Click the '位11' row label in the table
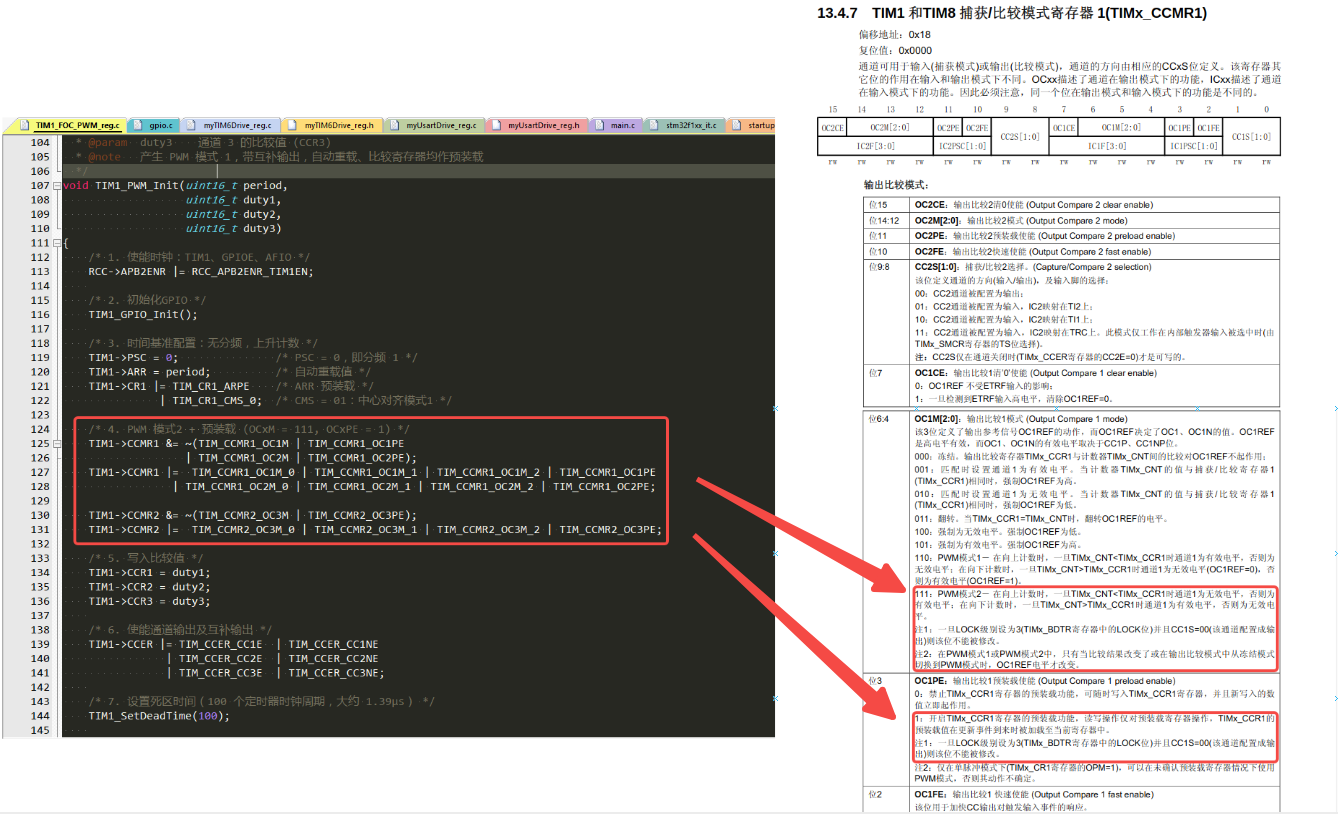 (x=878, y=235)
